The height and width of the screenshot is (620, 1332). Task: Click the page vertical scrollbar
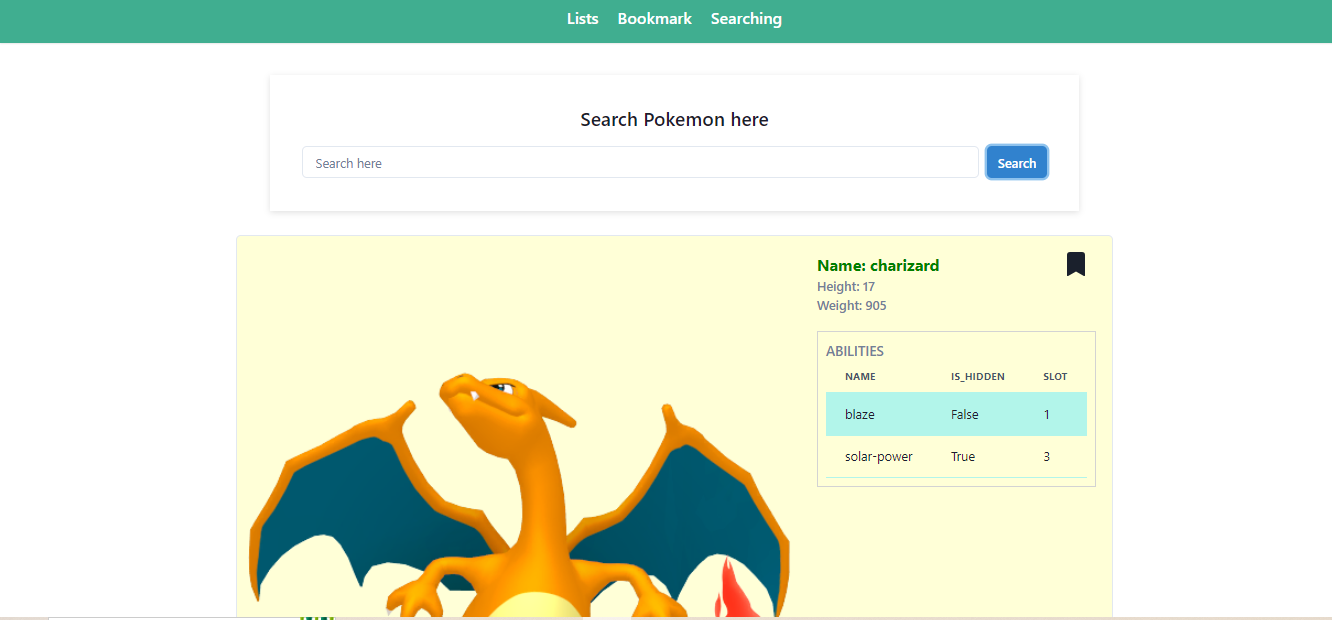point(1327,300)
